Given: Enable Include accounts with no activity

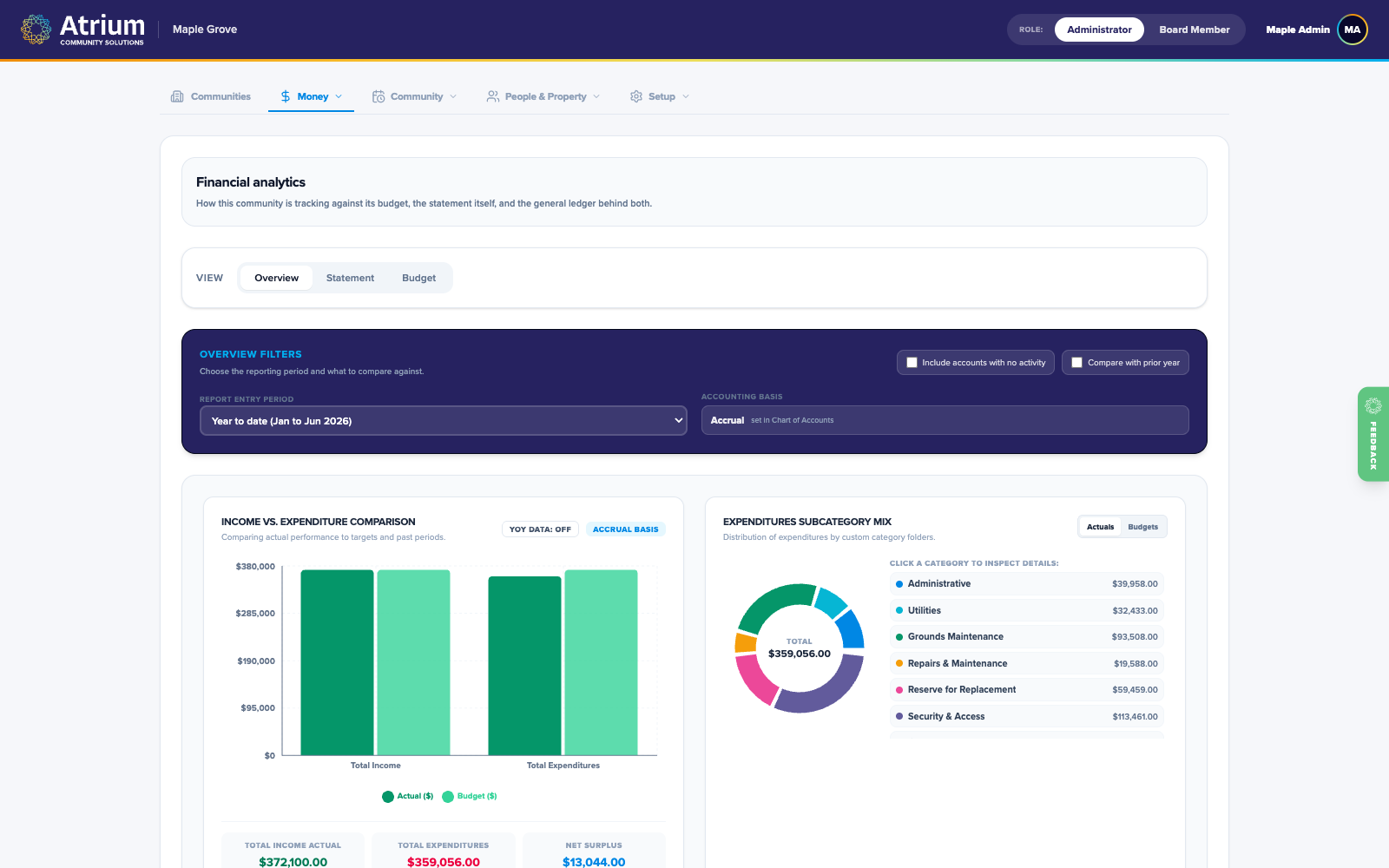Looking at the screenshot, I should [912, 363].
